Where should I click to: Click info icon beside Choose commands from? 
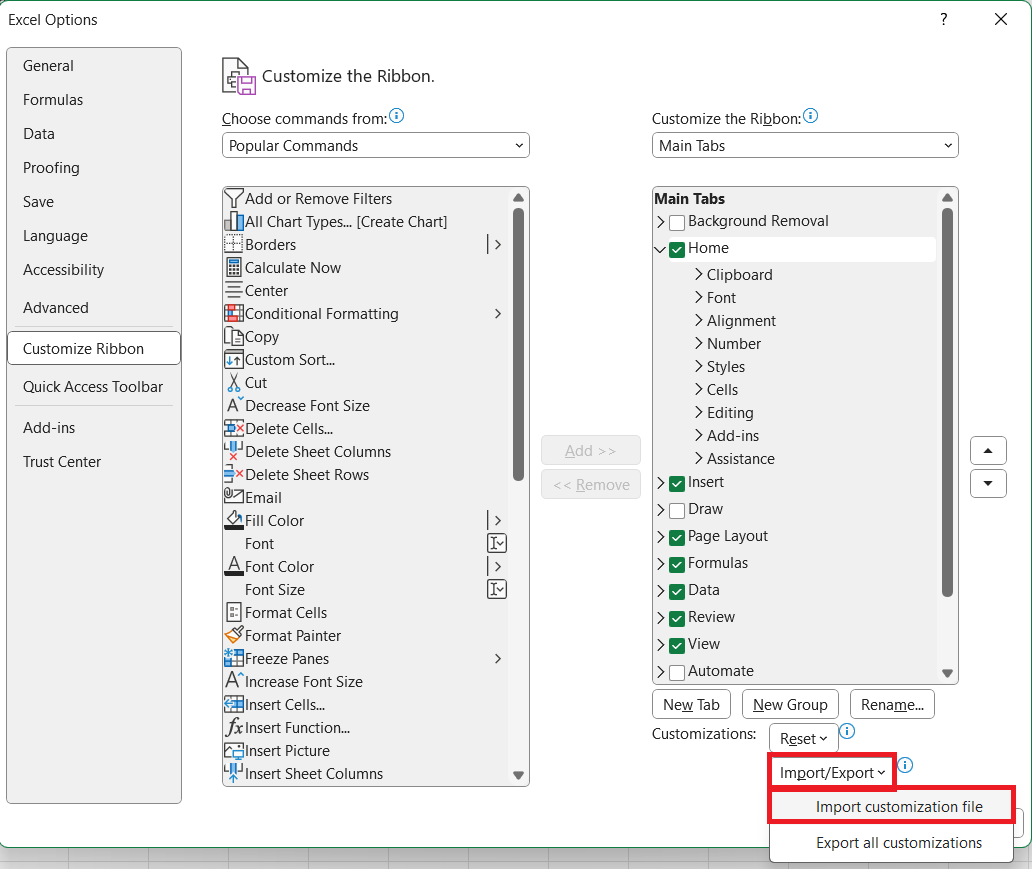click(x=396, y=117)
